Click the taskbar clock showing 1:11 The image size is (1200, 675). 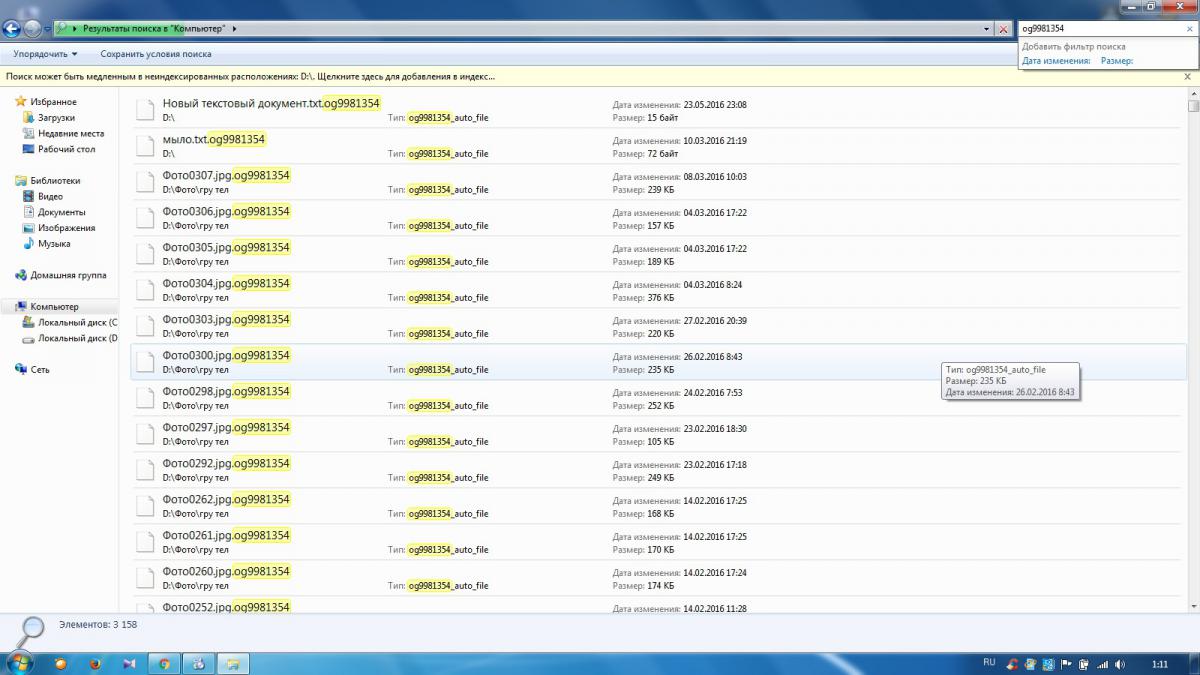[x=1160, y=663]
